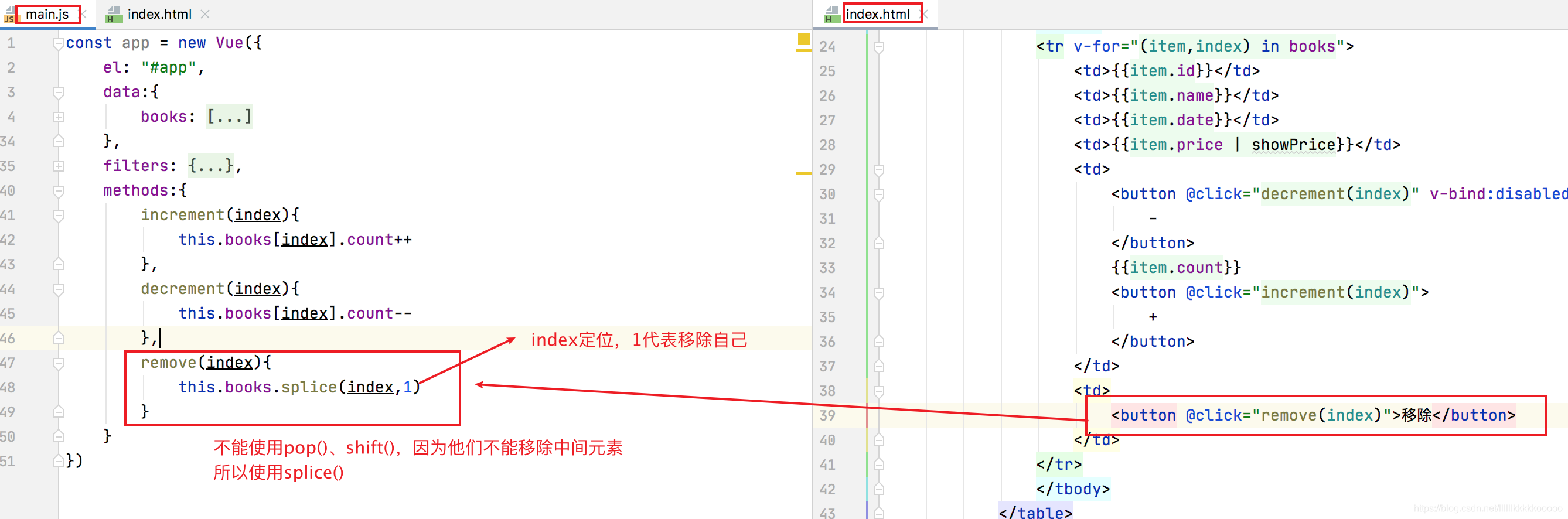
Task: Click 'count++' on line 42
Action: coord(379,239)
